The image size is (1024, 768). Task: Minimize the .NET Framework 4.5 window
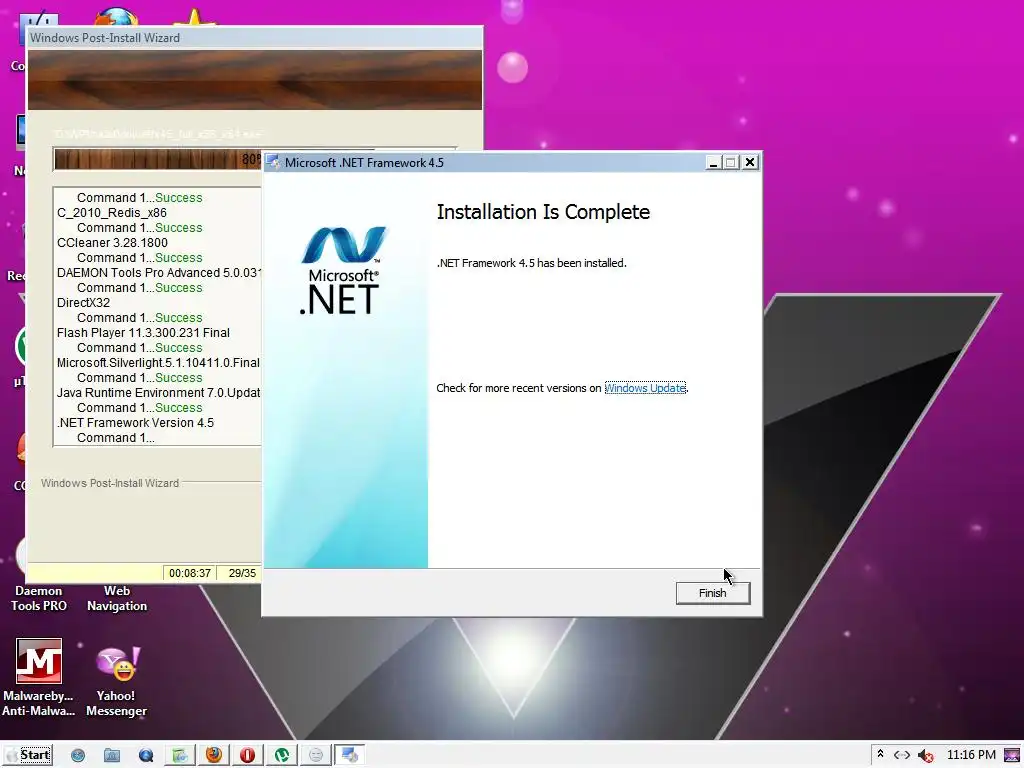coord(713,163)
